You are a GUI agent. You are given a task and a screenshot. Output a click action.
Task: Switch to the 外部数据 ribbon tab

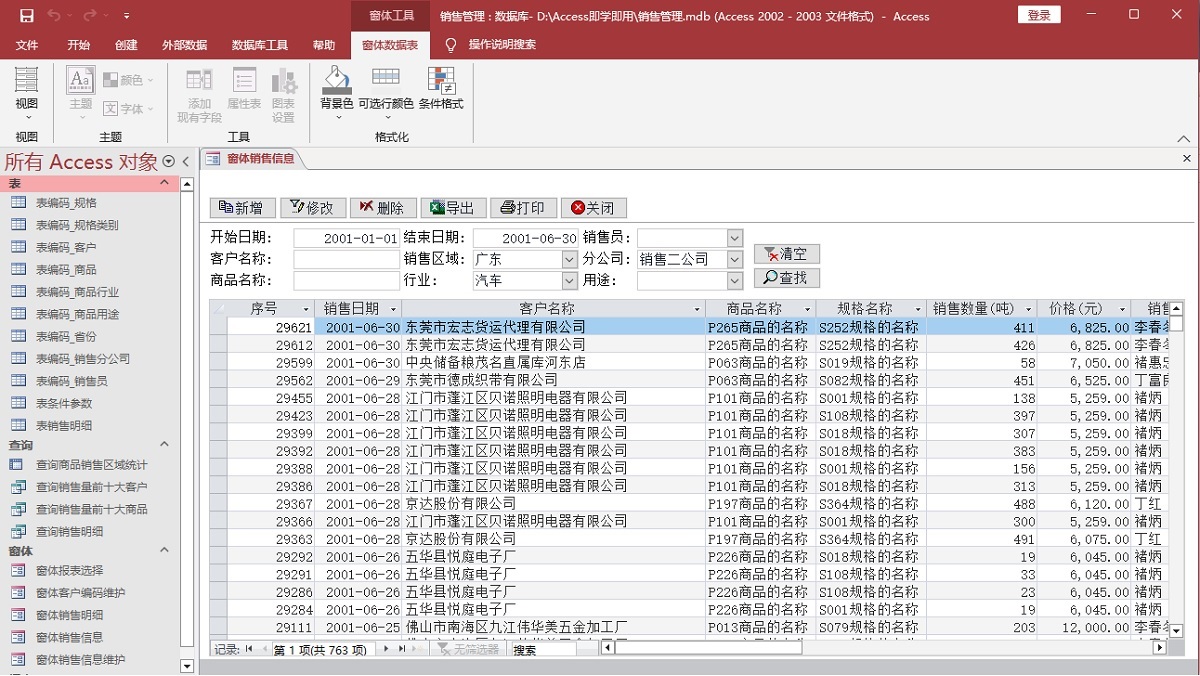click(x=185, y=45)
